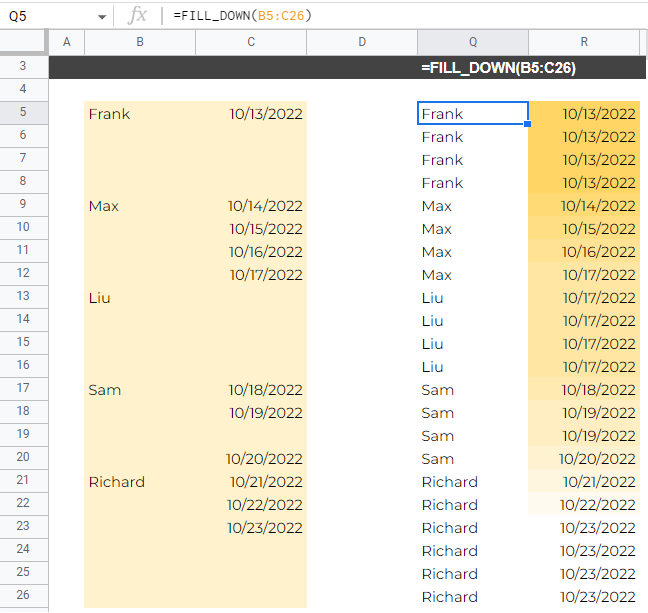
Task: Select cell B17 containing Sam
Action: (140, 389)
